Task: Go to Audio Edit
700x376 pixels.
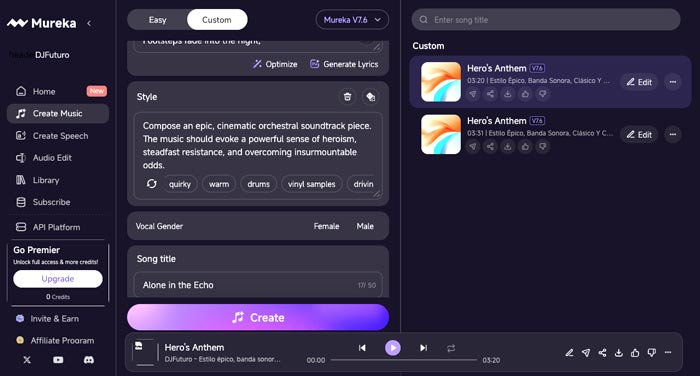Action: (x=58, y=158)
